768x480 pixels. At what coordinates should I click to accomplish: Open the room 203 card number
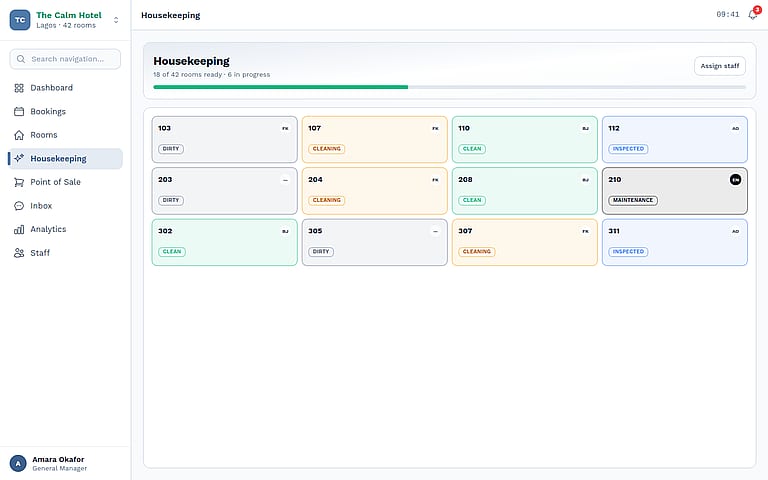(165, 180)
